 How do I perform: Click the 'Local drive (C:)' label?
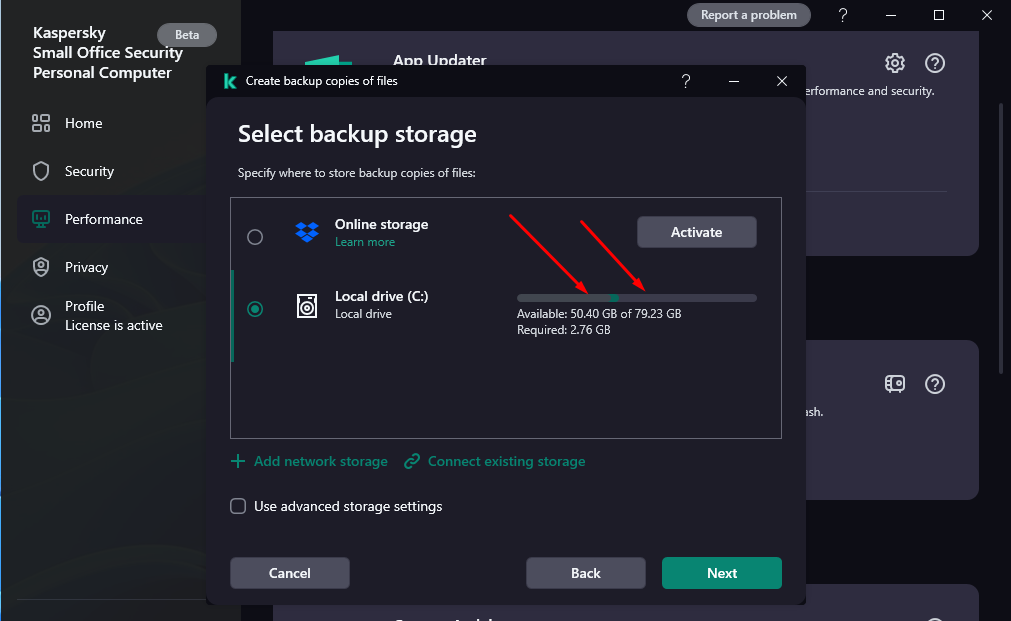pos(382,297)
